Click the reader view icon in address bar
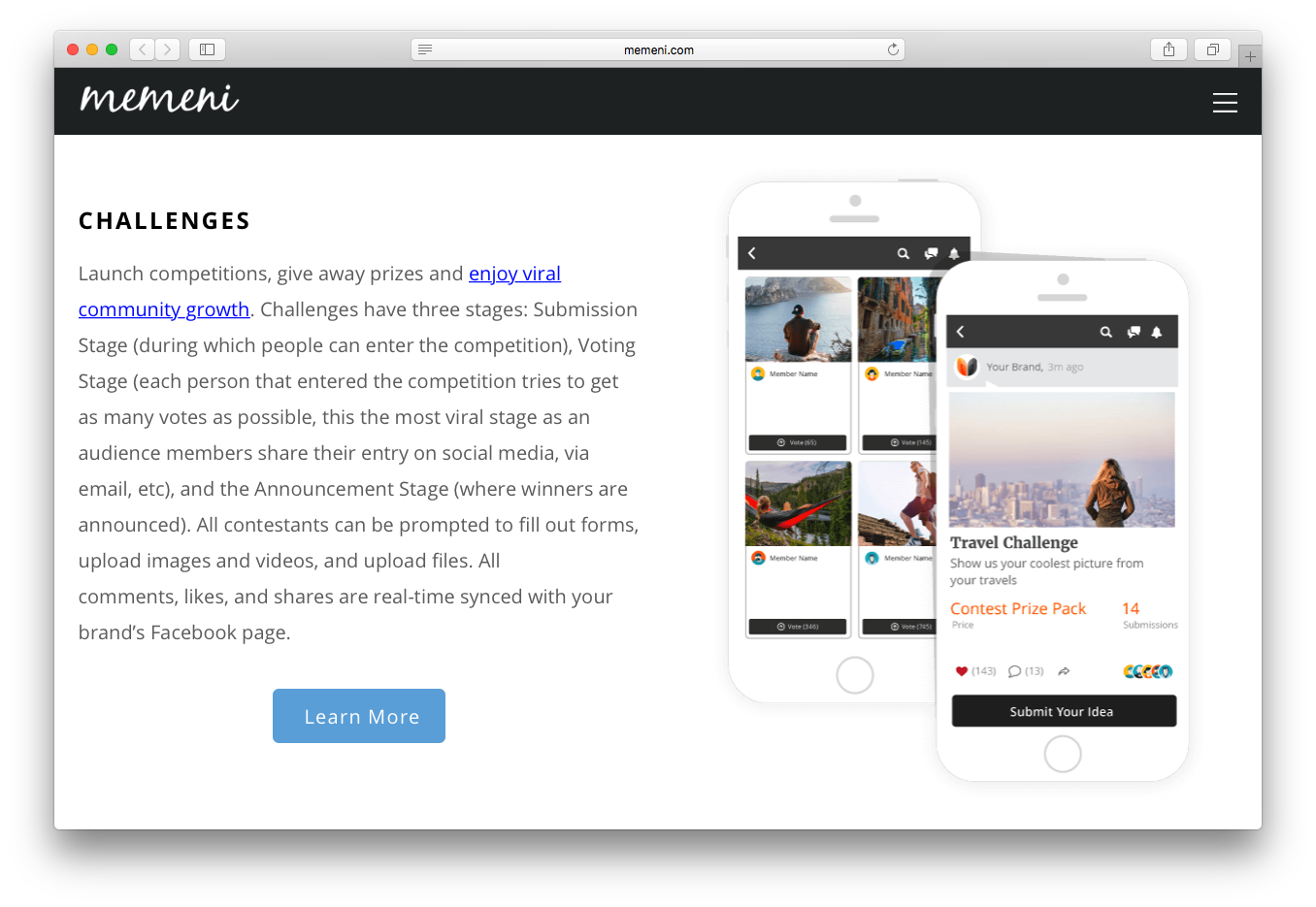The width and height of the screenshot is (1316, 907). [x=425, y=49]
